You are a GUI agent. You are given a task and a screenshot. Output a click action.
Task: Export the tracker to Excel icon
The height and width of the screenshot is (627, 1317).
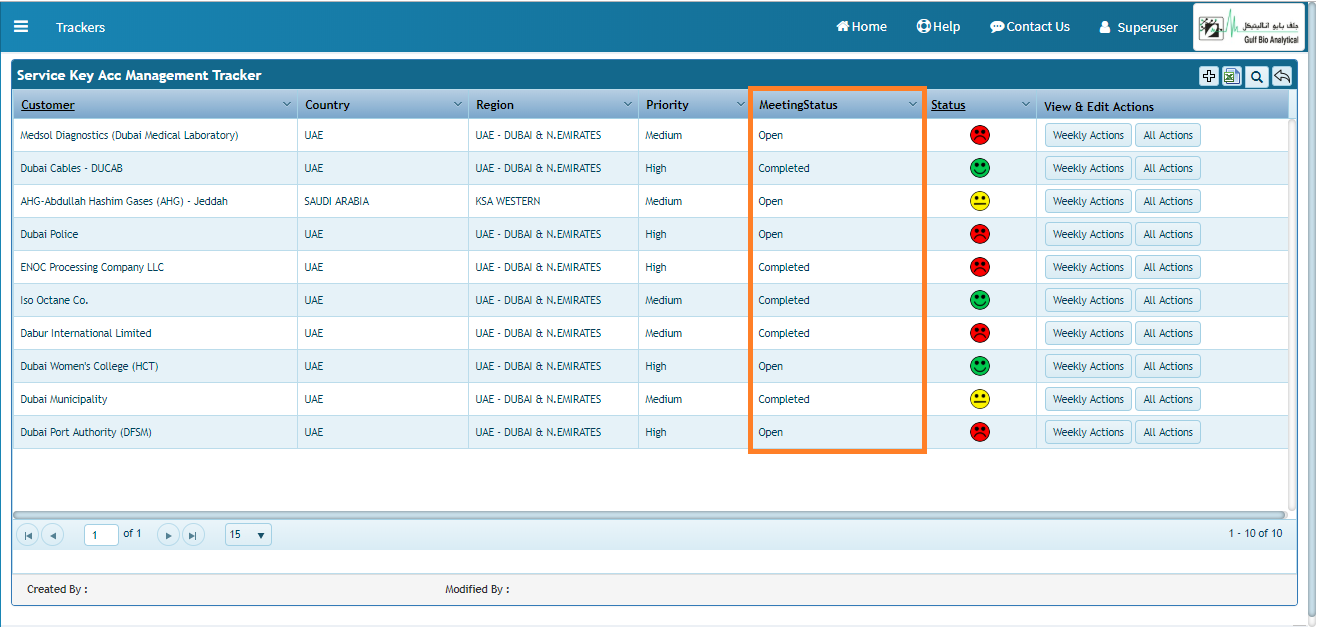[x=1232, y=76]
